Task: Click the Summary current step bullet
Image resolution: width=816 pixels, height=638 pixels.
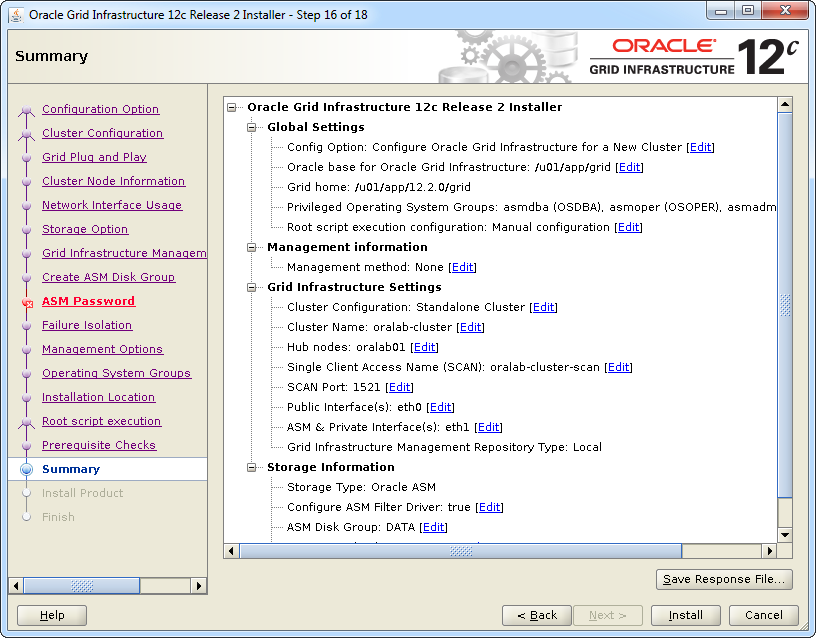Action: (26, 469)
